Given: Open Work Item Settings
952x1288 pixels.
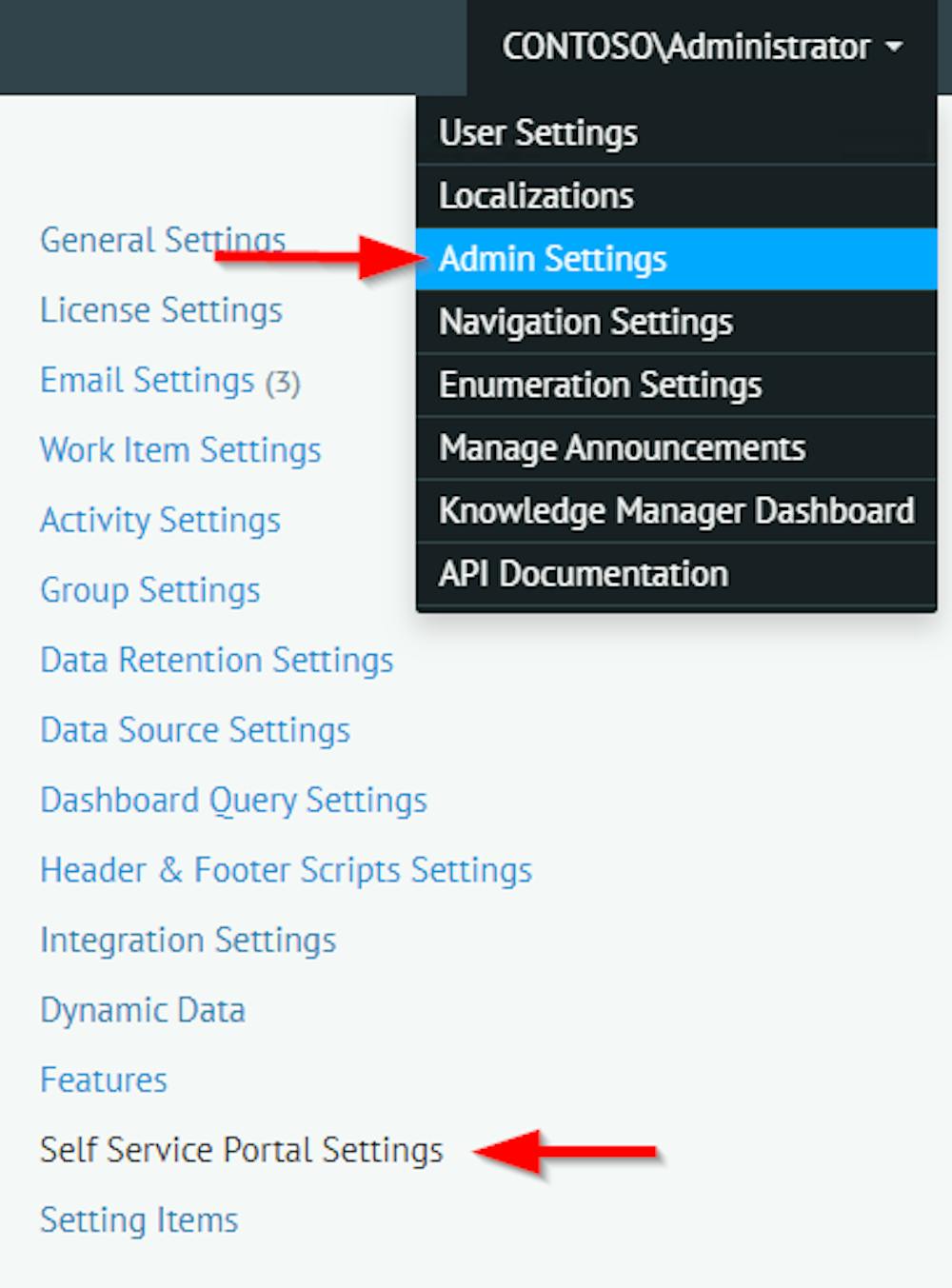Looking at the screenshot, I should coord(180,449).
